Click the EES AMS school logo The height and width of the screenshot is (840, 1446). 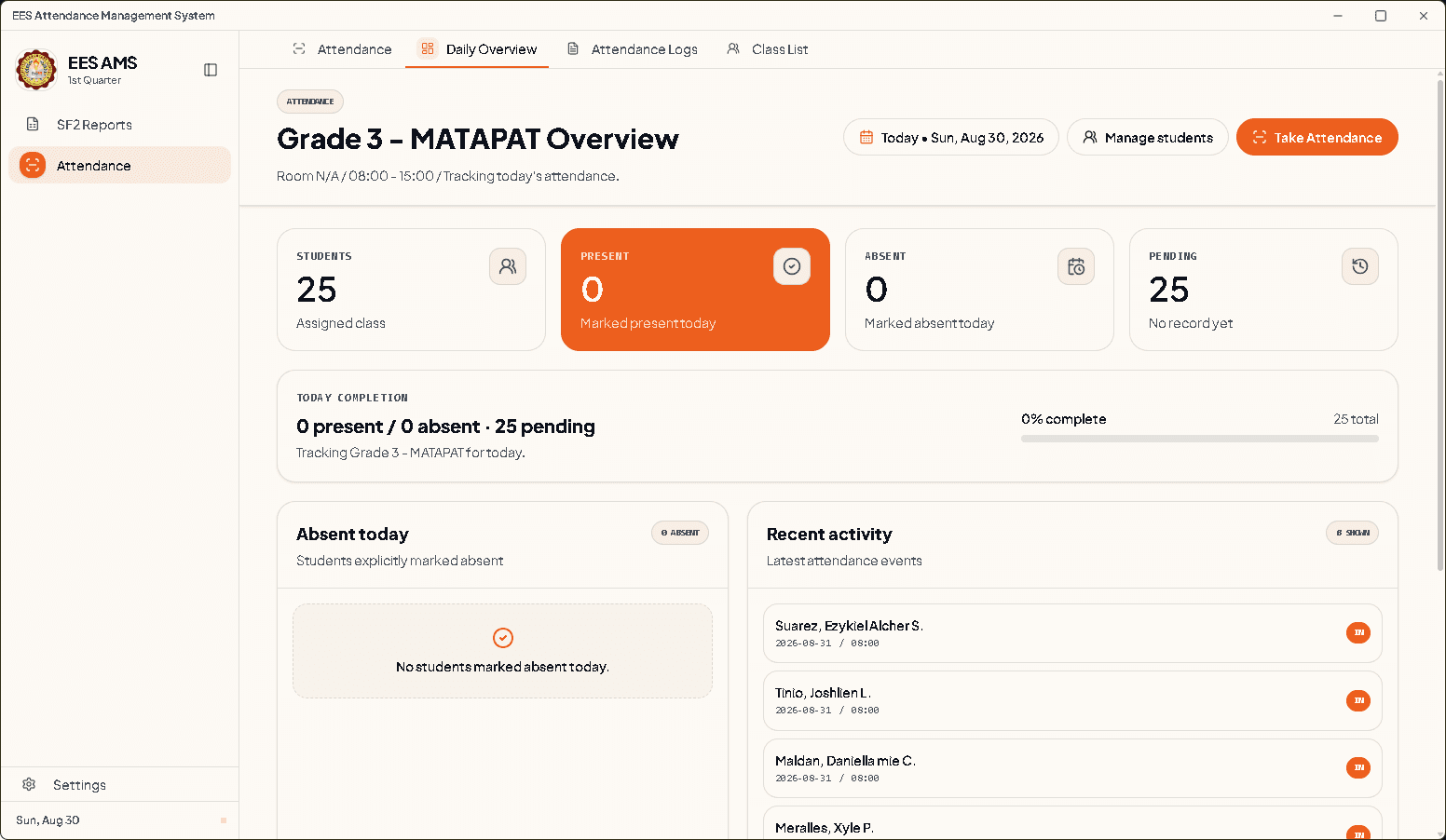(36, 70)
